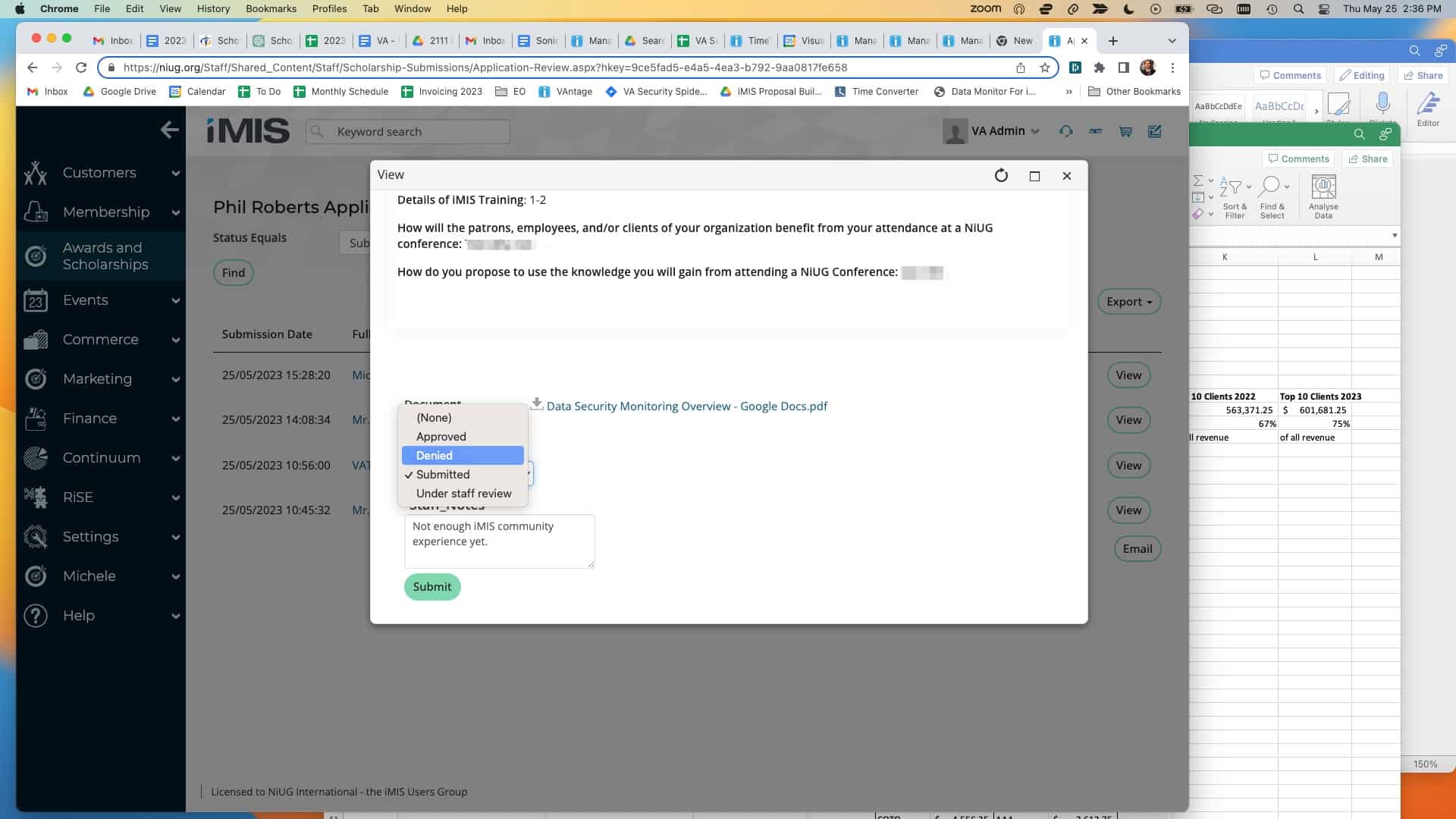Expand the Marketing menu chevron
The height and width of the screenshot is (819, 1456).
click(x=176, y=380)
